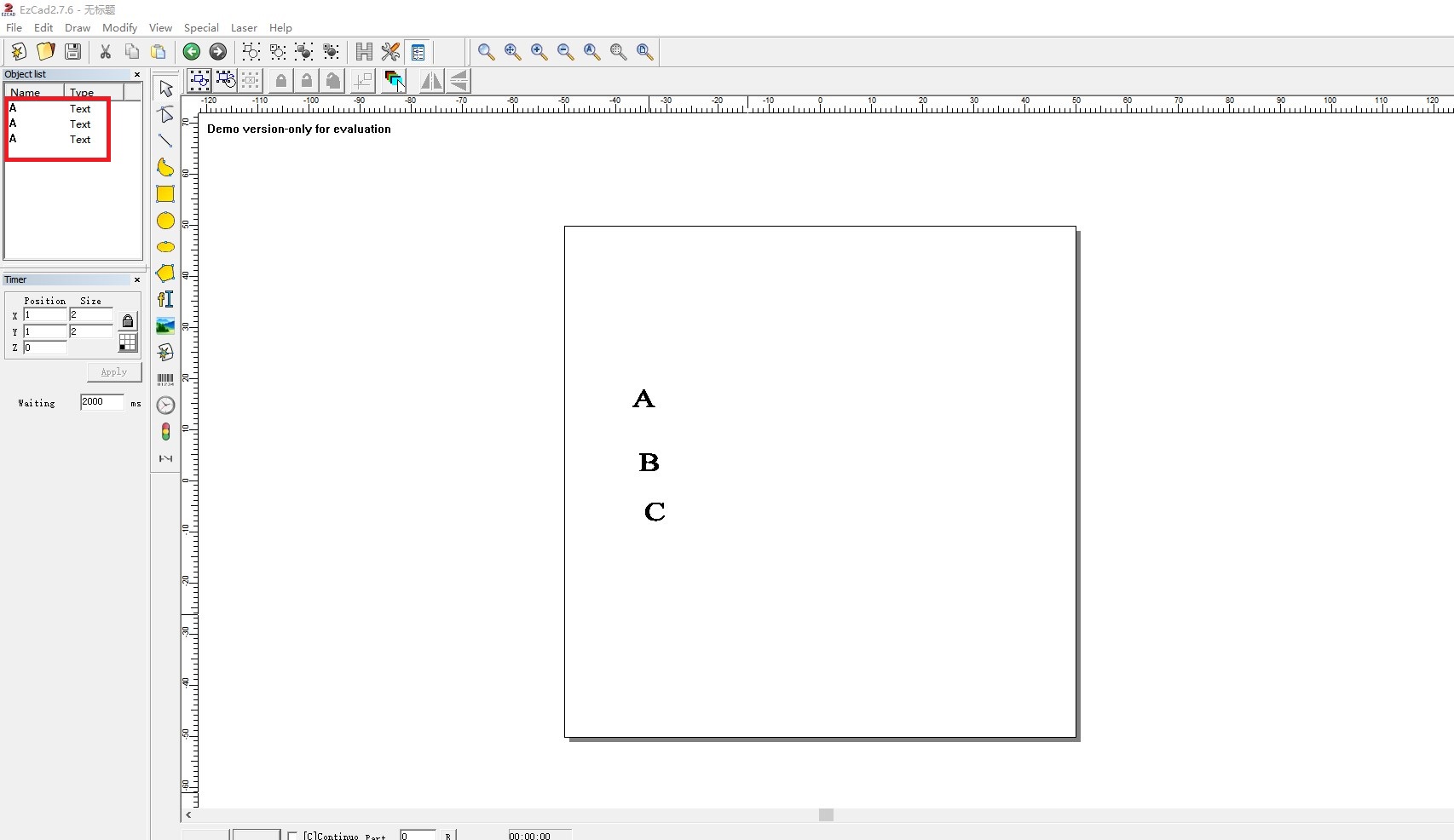
Task: Click the colored layers order icon
Action: (x=395, y=81)
